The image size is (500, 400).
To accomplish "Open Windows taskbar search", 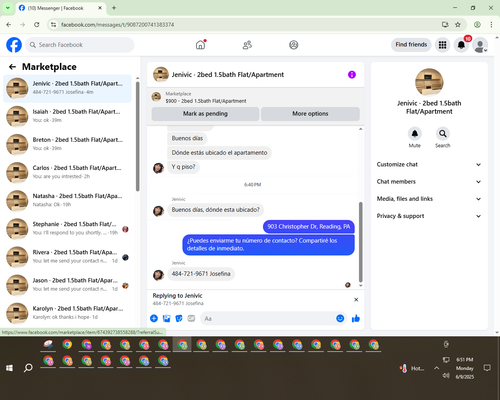I will [28, 368].
